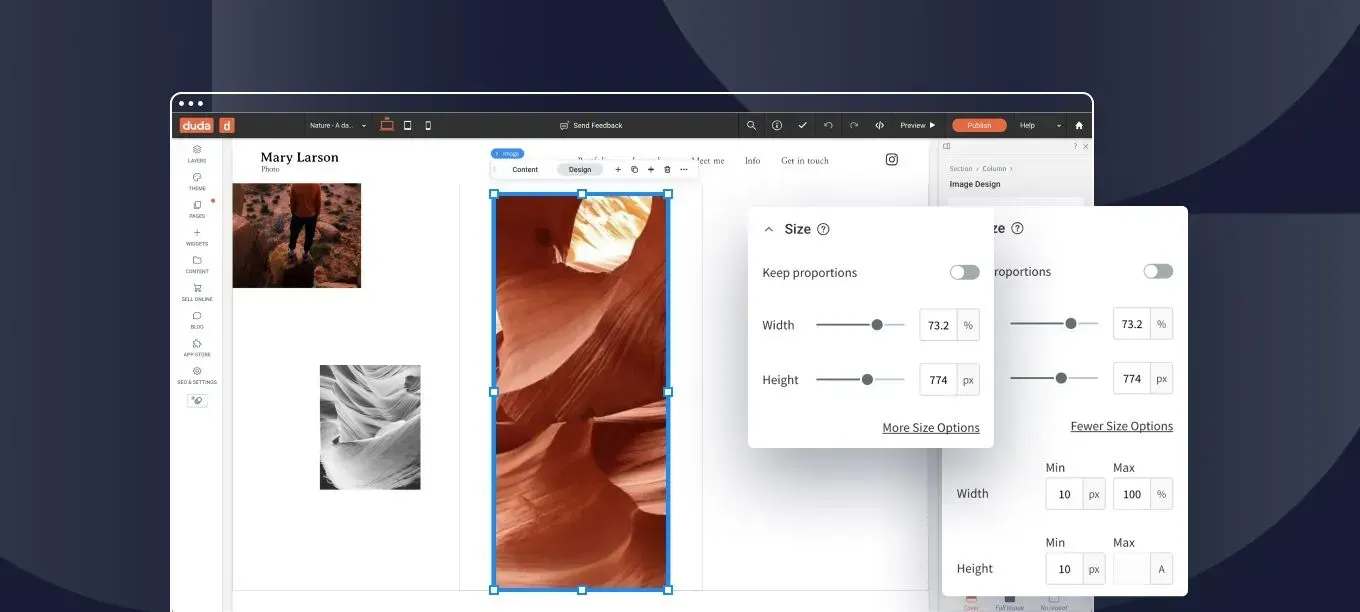The width and height of the screenshot is (1360, 612).
Task: Click Column in the breadcrumb
Action: (994, 169)
